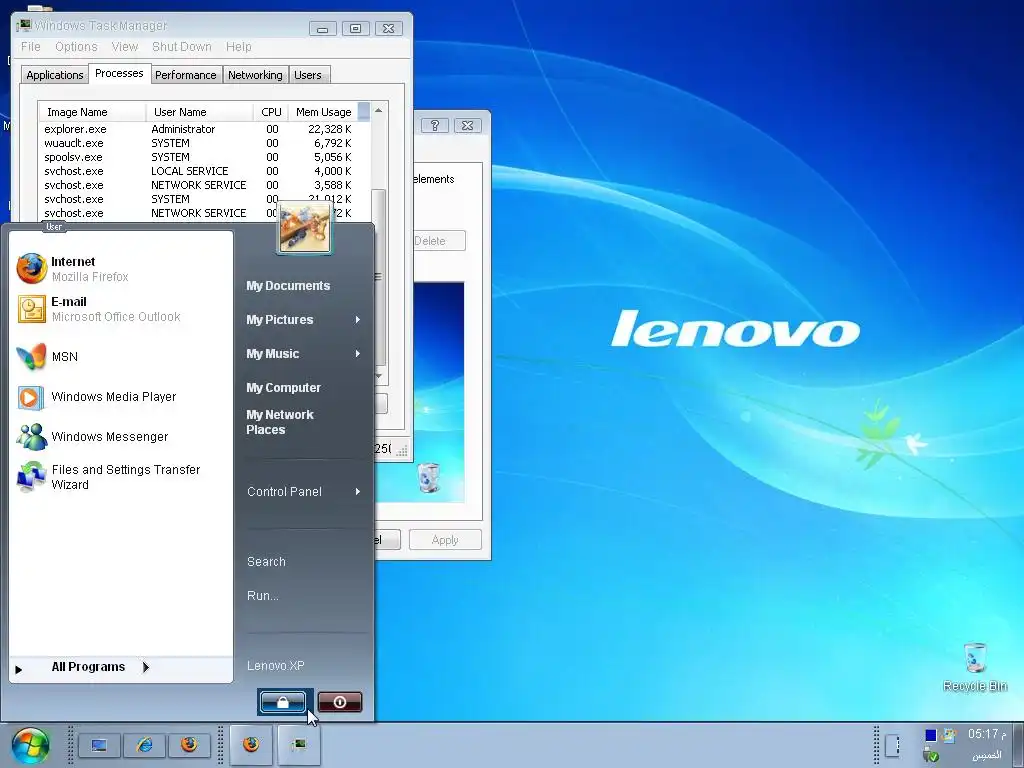Sort by Mem Usage column header
This screenshot has width=1024, height=768.
(x=323, y=112)
